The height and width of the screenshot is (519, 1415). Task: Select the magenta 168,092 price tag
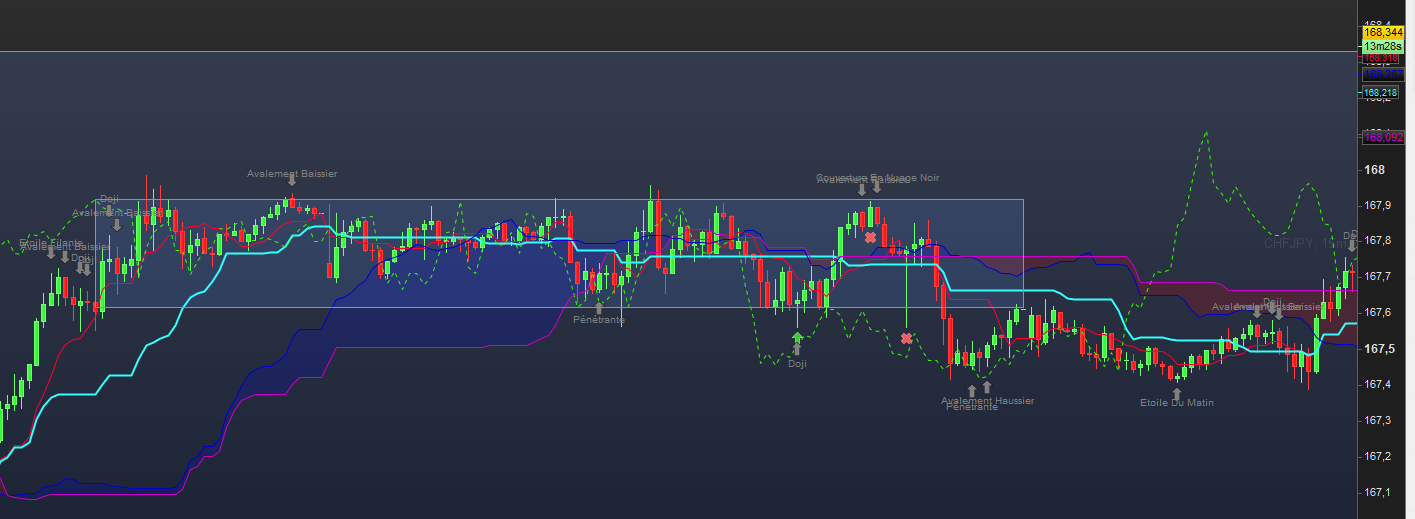tap(1383, 137)
